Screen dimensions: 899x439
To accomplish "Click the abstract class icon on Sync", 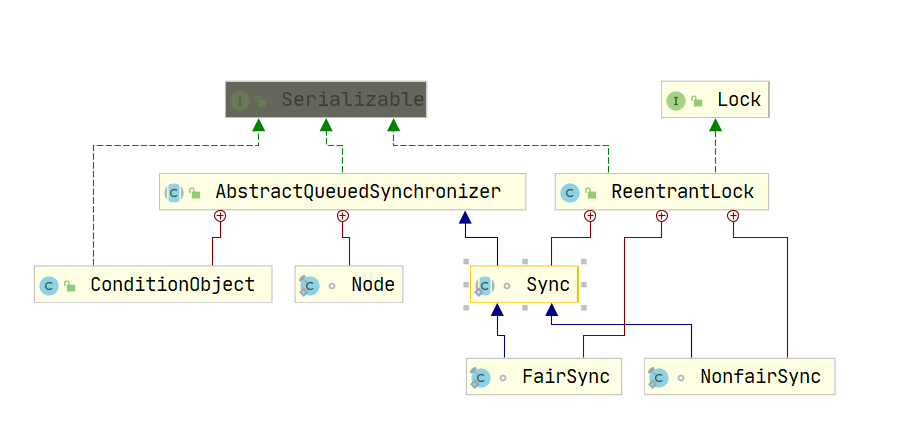I will click(484, 286).
